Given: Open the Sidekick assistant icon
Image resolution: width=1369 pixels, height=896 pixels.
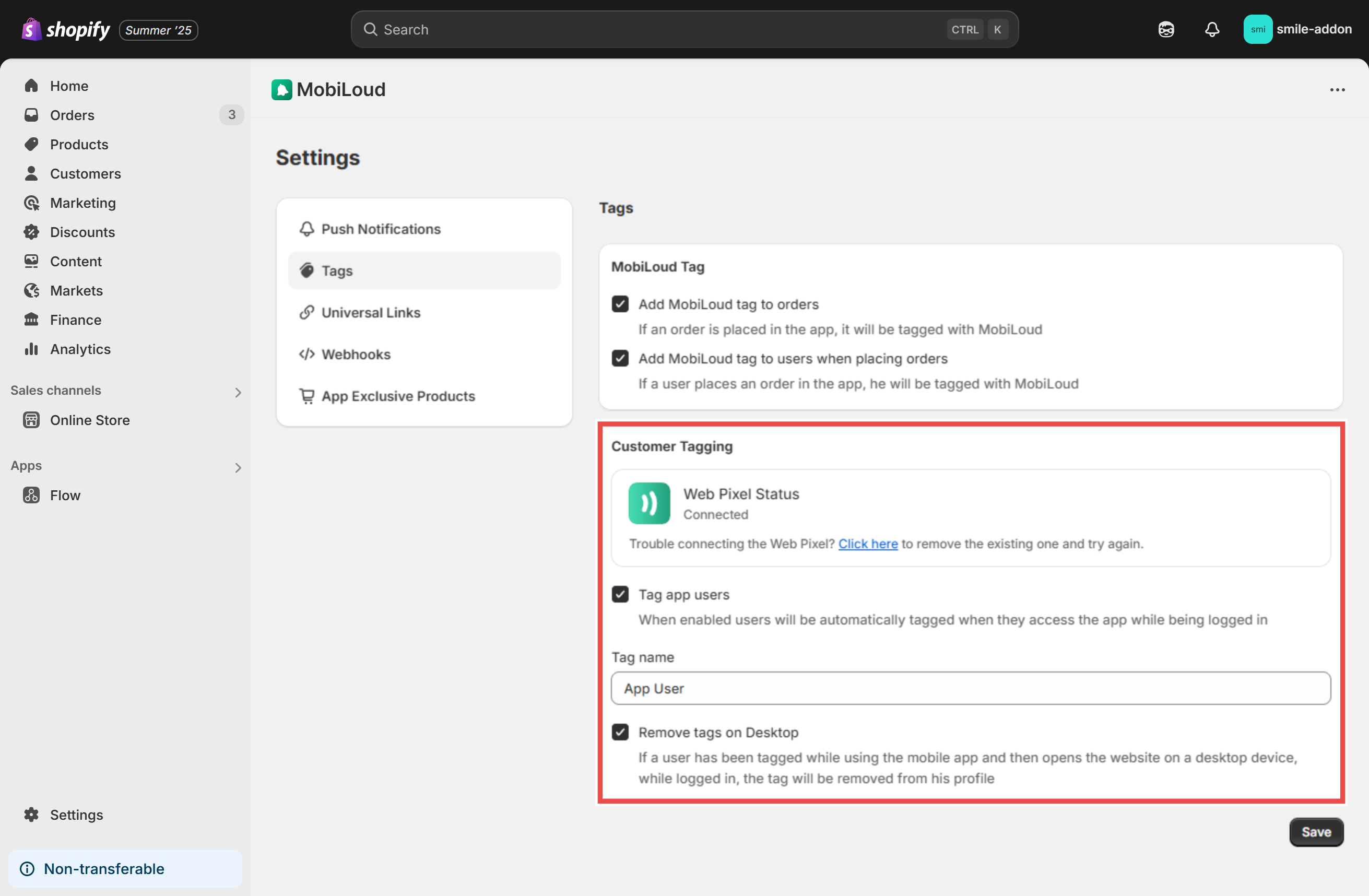Looking at the screenshot, I should [1166, 29].
